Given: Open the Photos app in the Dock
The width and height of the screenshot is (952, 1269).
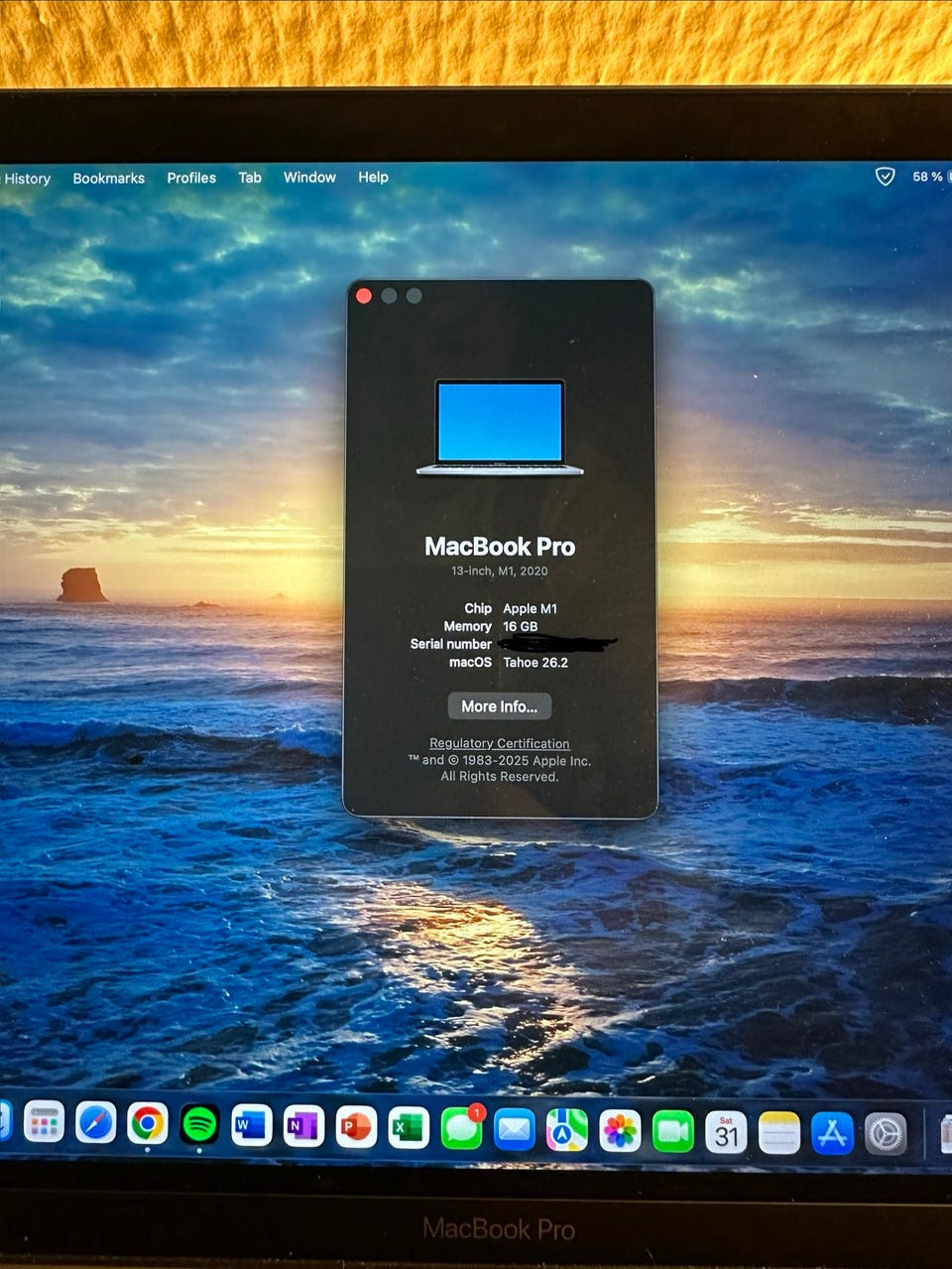Looking at the screenshot, I should pyautogui.click(x=621, y=1132).
